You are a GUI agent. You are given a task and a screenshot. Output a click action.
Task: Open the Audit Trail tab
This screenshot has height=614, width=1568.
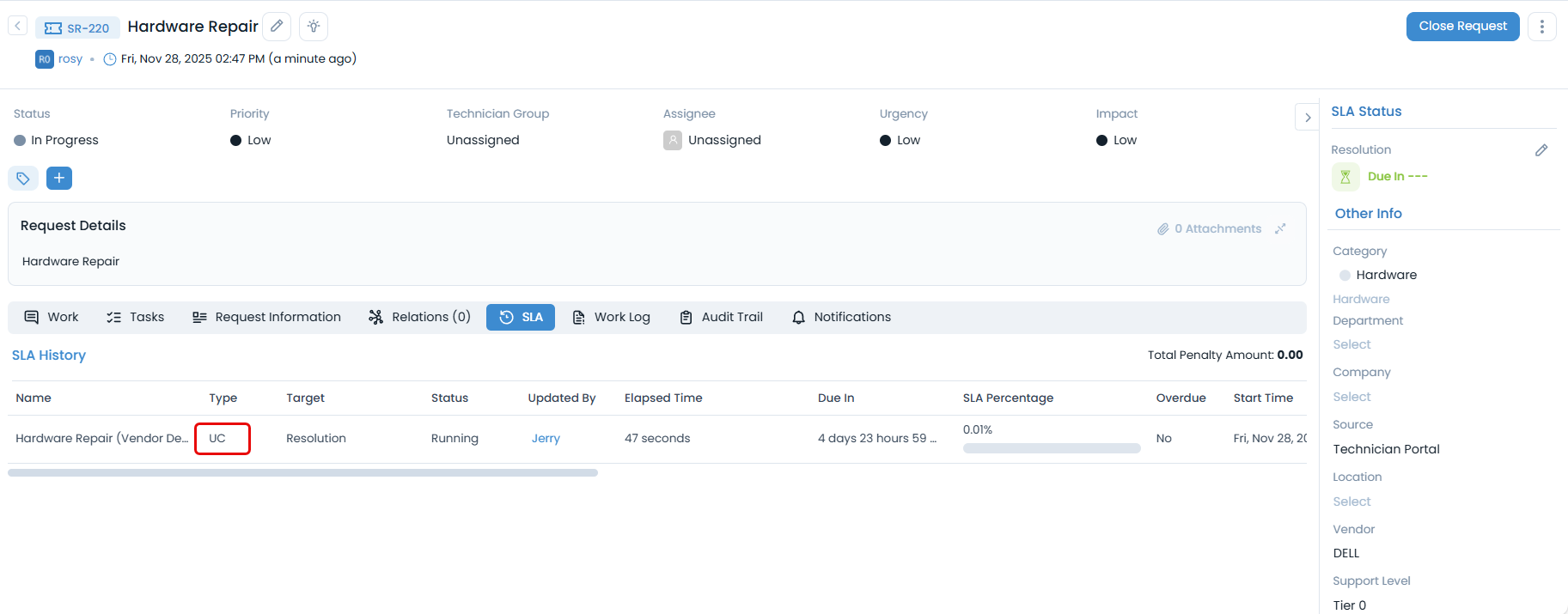722,317
